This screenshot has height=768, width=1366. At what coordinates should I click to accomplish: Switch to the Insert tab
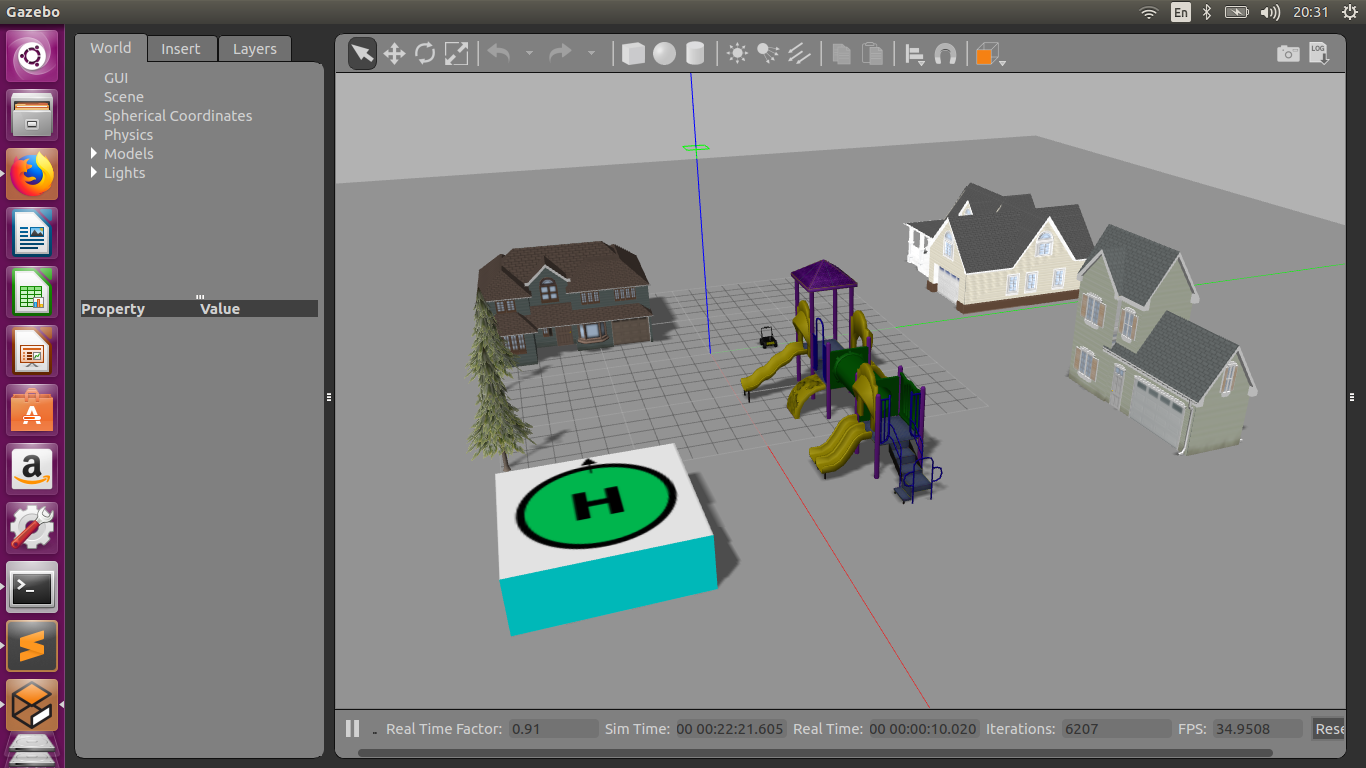(x=181, y=49)
